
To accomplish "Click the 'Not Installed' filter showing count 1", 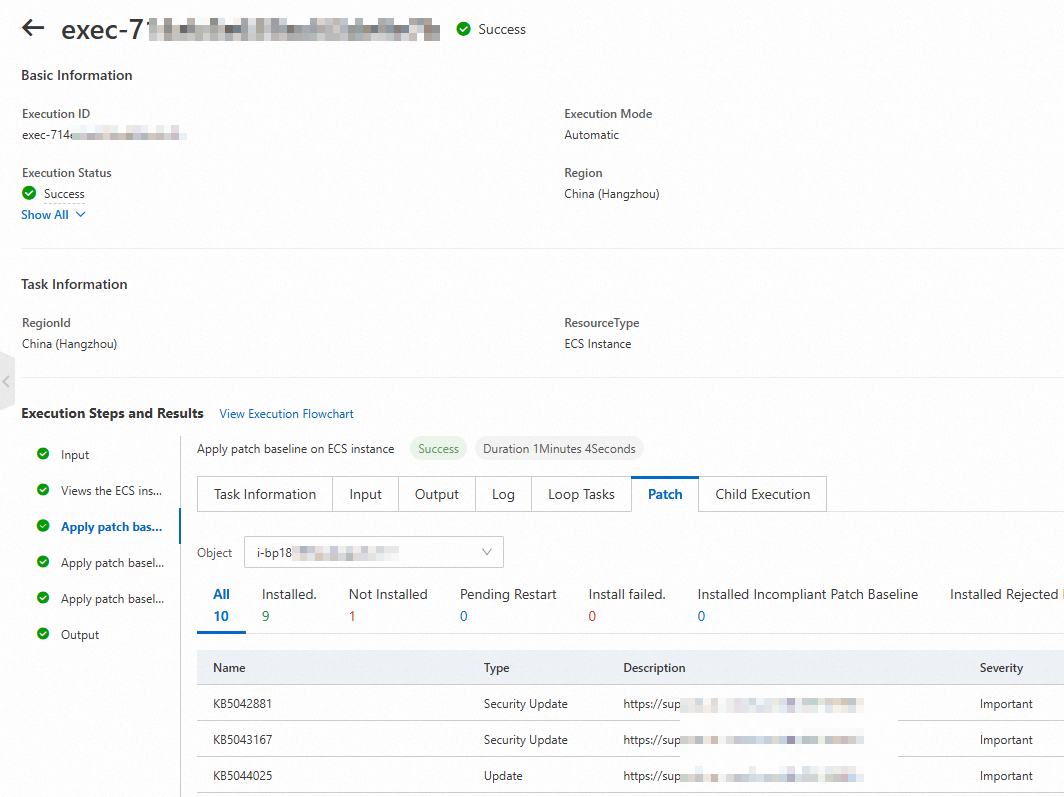I will 388,604.
